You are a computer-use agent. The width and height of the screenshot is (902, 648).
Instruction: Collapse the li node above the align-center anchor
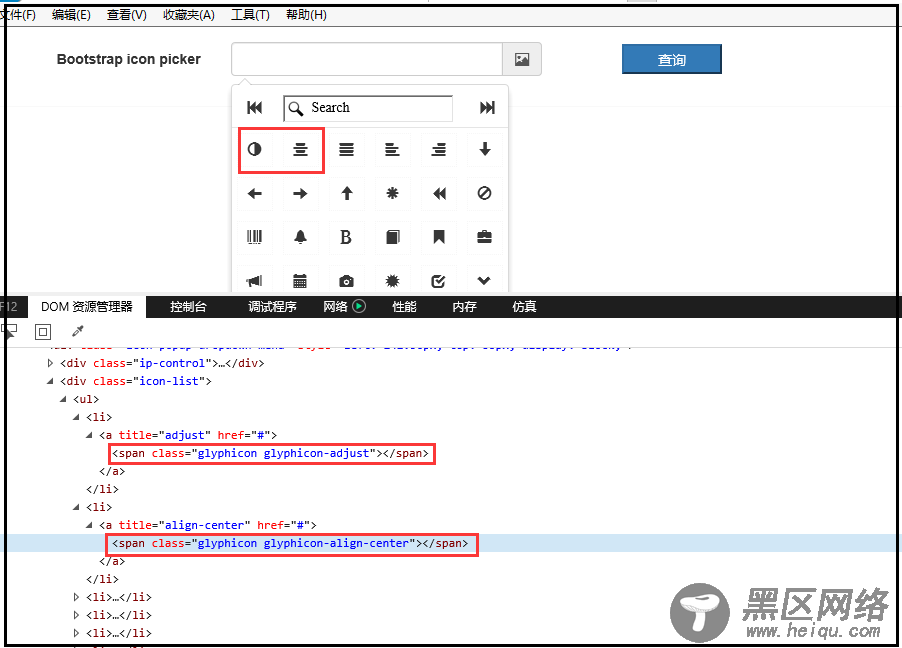coord(76,507)
